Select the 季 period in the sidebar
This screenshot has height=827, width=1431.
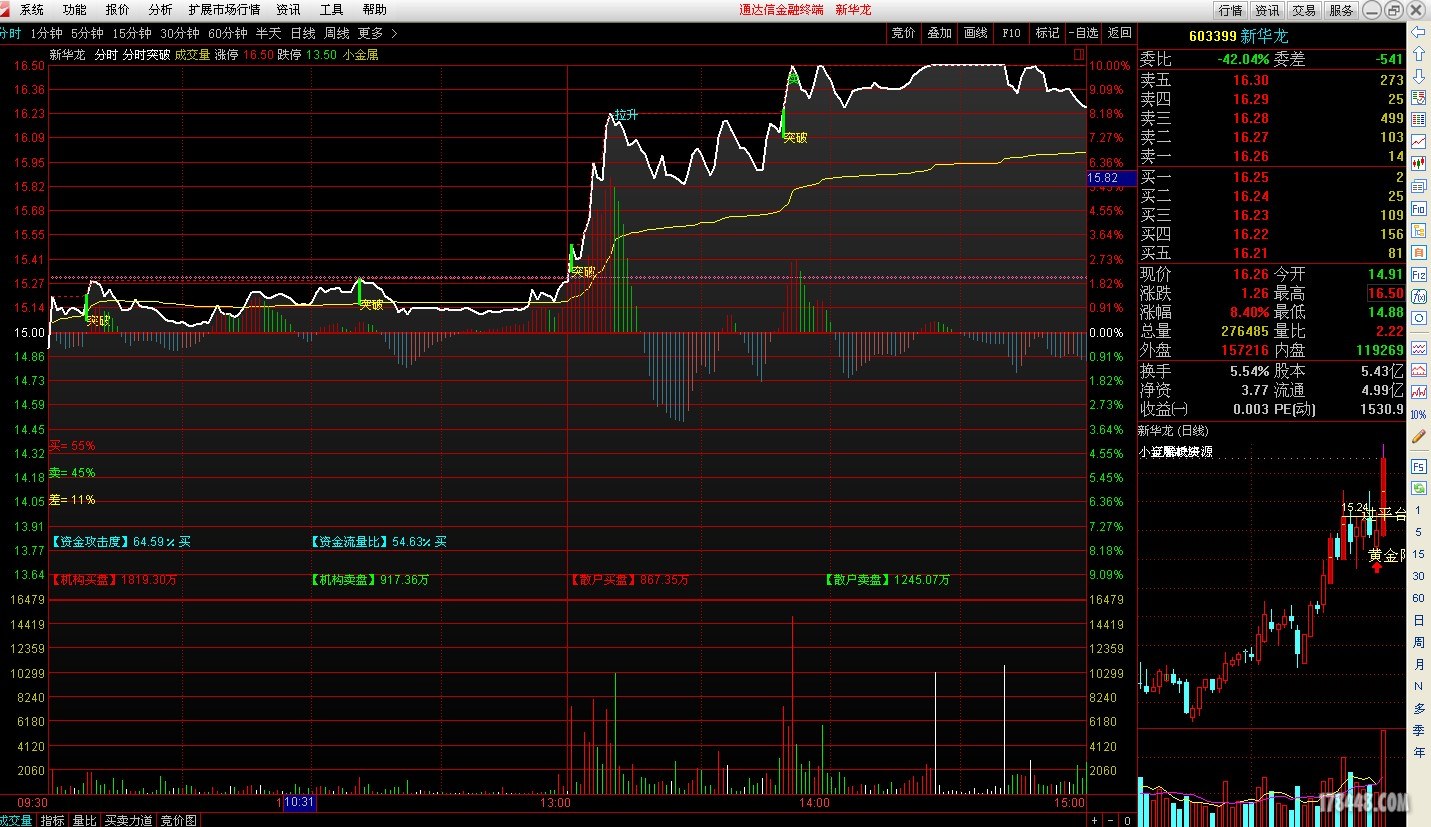[1418, 731]
